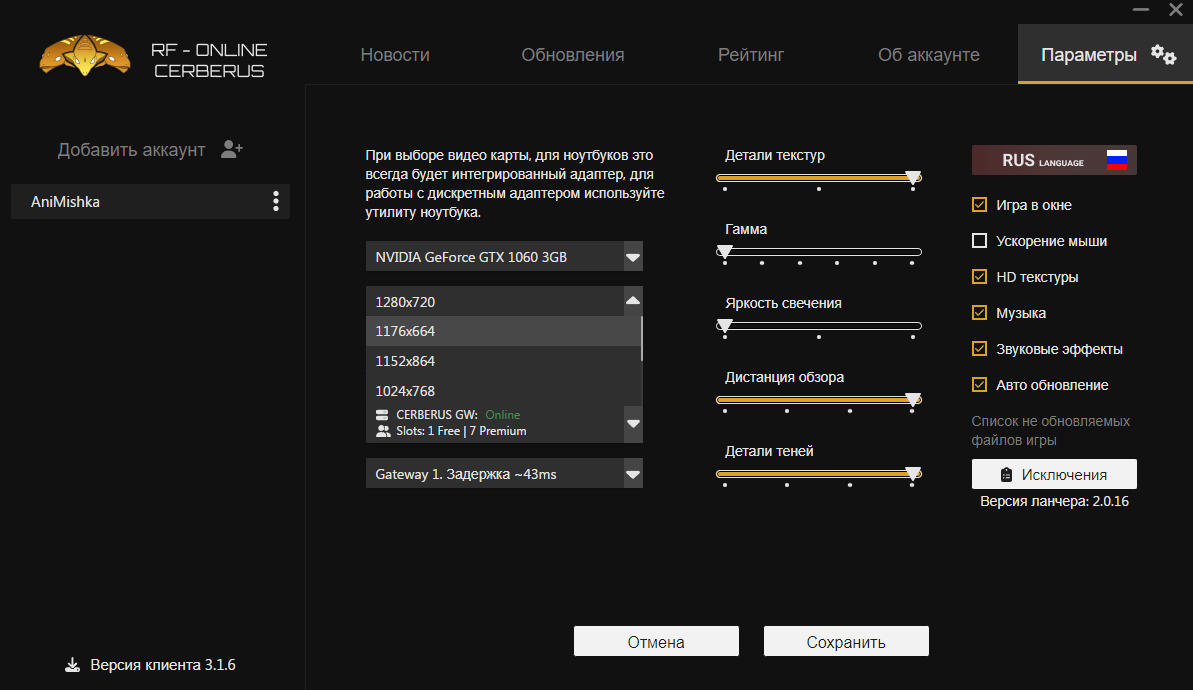Toggle the Авто обновление checkbox

(979, 385)
